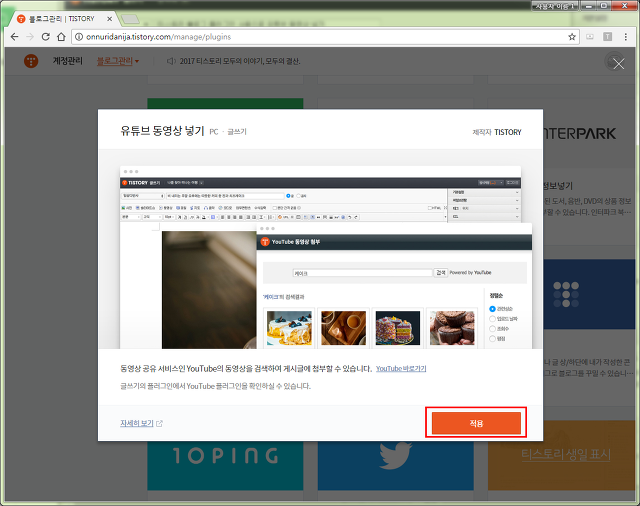
Task: Select the 블로그관리 | TISTORY tab
Action: [x=61, y=19]
